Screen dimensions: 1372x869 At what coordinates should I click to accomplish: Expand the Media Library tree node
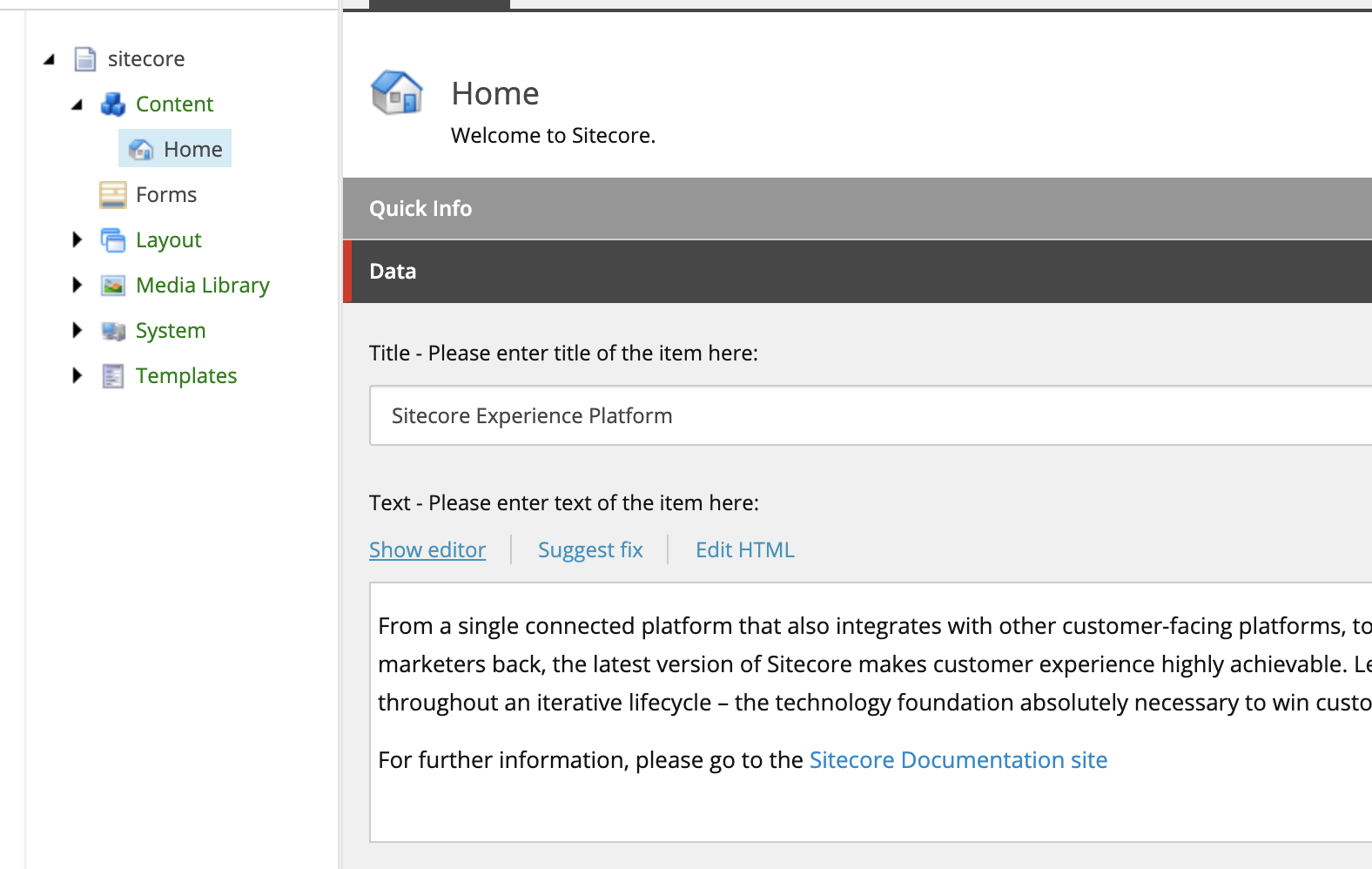coord(77,285)
